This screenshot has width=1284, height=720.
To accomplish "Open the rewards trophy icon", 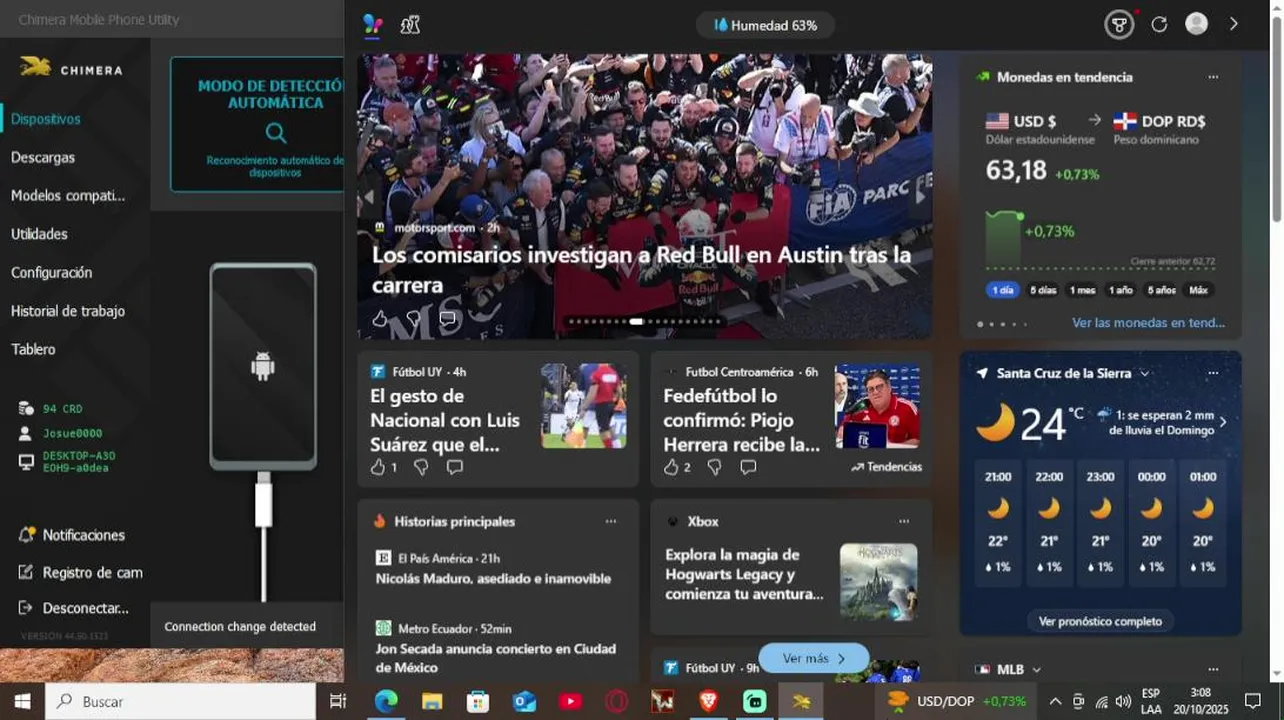I will (x=1119, y=25).
